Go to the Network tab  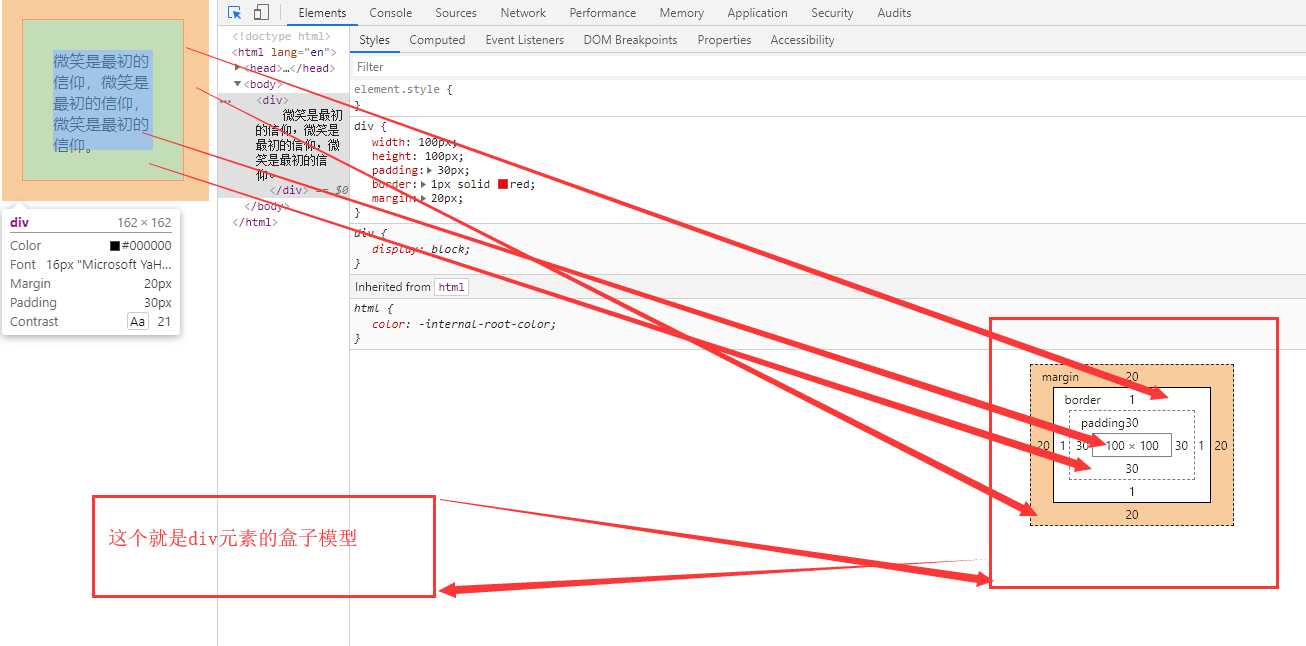[x=523, y=13]
